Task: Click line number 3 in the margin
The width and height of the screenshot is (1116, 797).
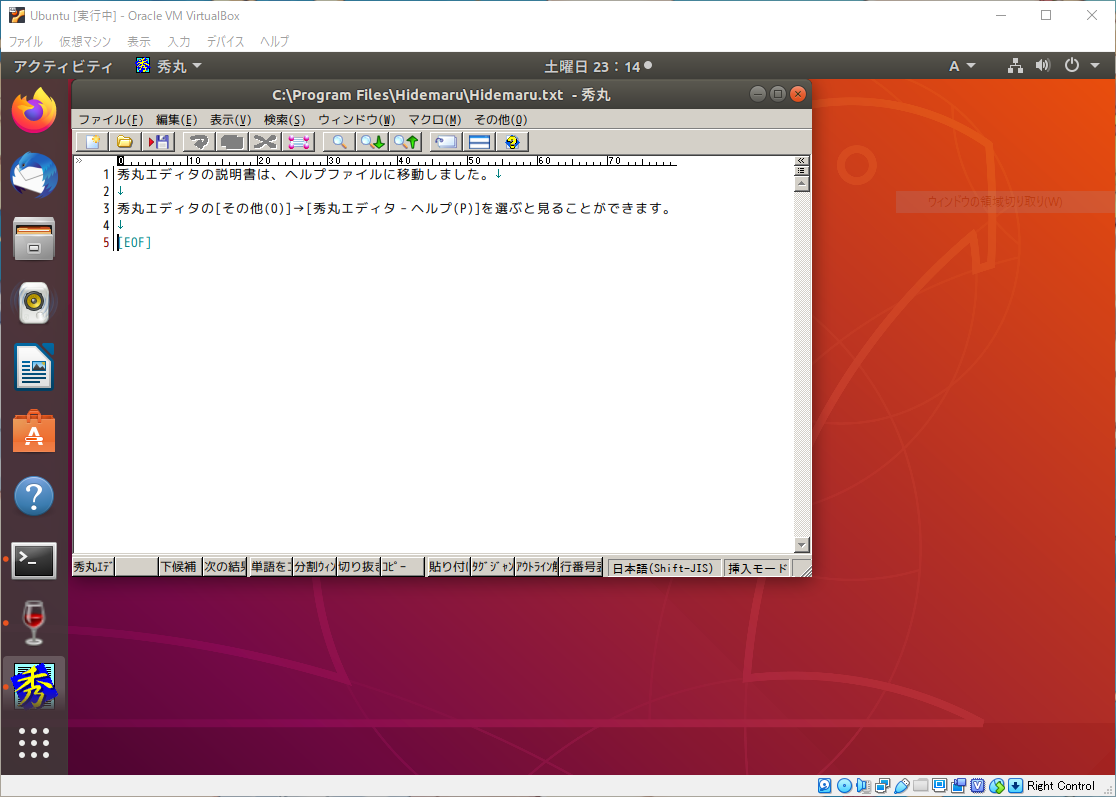Action: pyautogui.click(x=106, y=209)
